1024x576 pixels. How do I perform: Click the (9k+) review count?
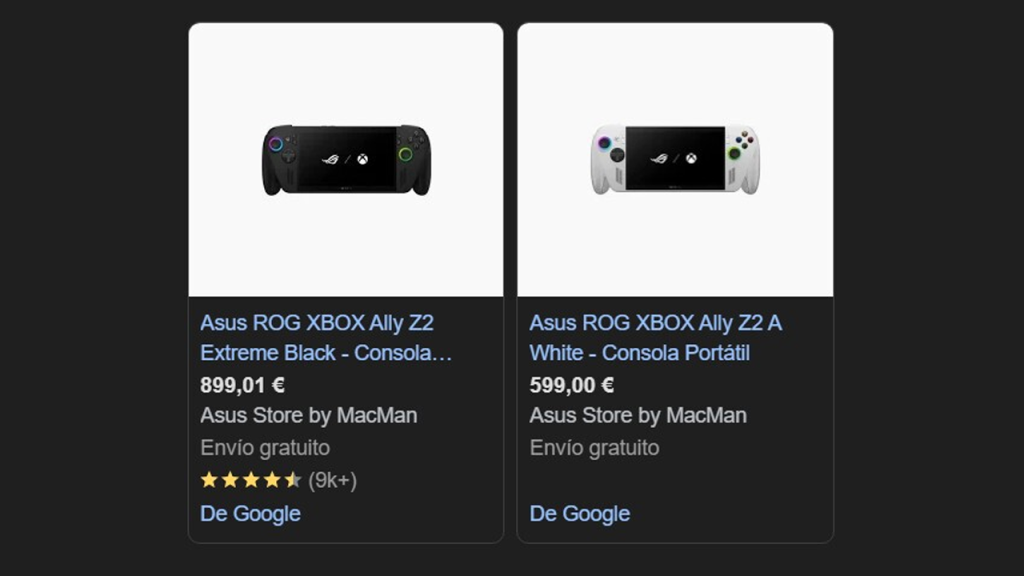[x=332, y=480]
